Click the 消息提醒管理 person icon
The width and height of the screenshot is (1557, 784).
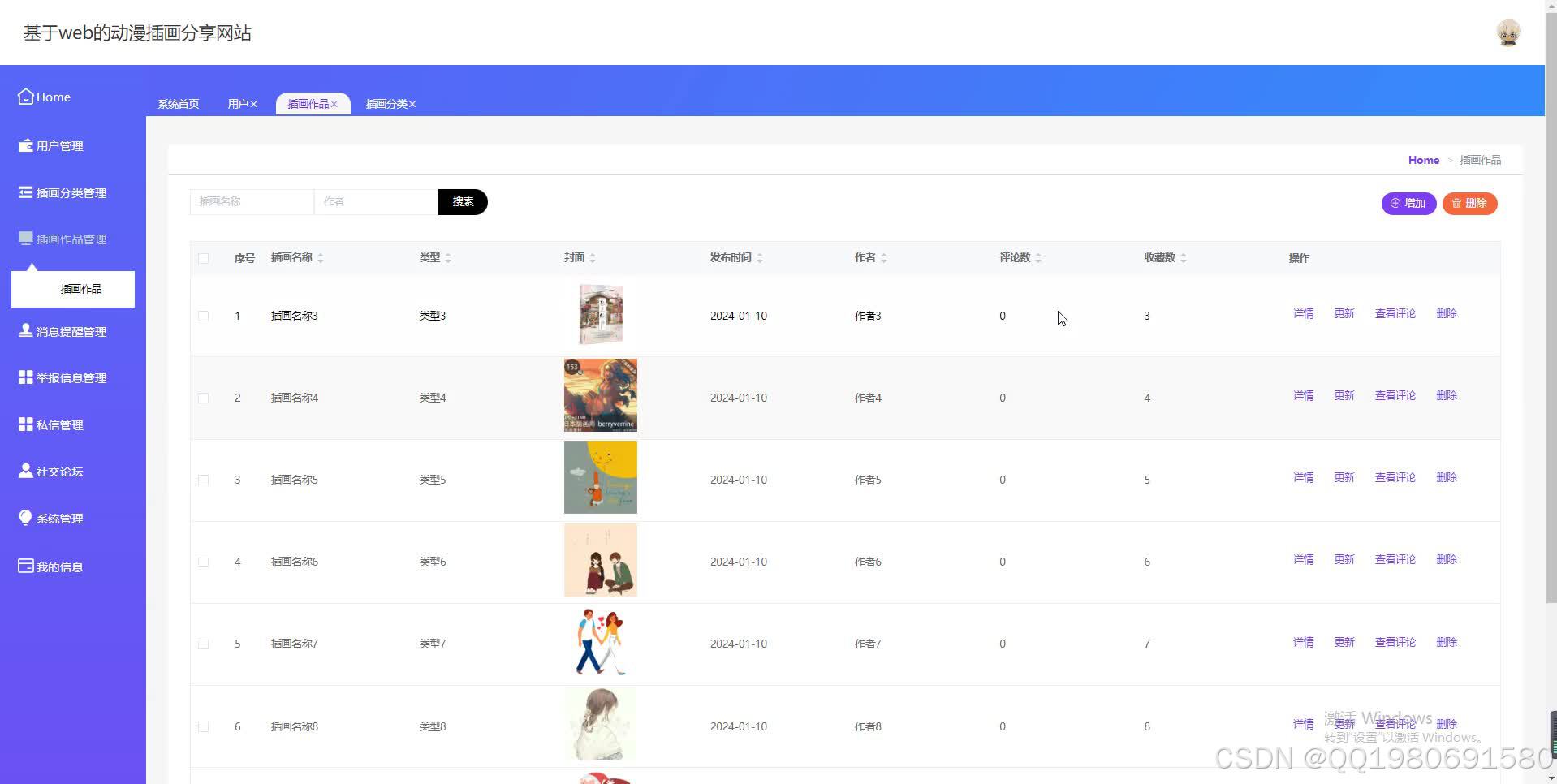coord(26,330)
